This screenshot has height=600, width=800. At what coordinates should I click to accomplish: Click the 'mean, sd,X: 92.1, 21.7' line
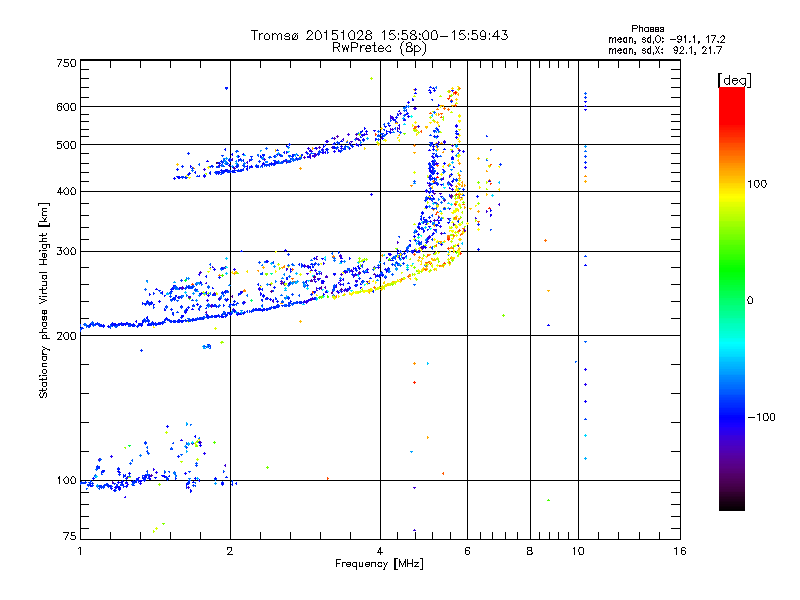(665, 50)
